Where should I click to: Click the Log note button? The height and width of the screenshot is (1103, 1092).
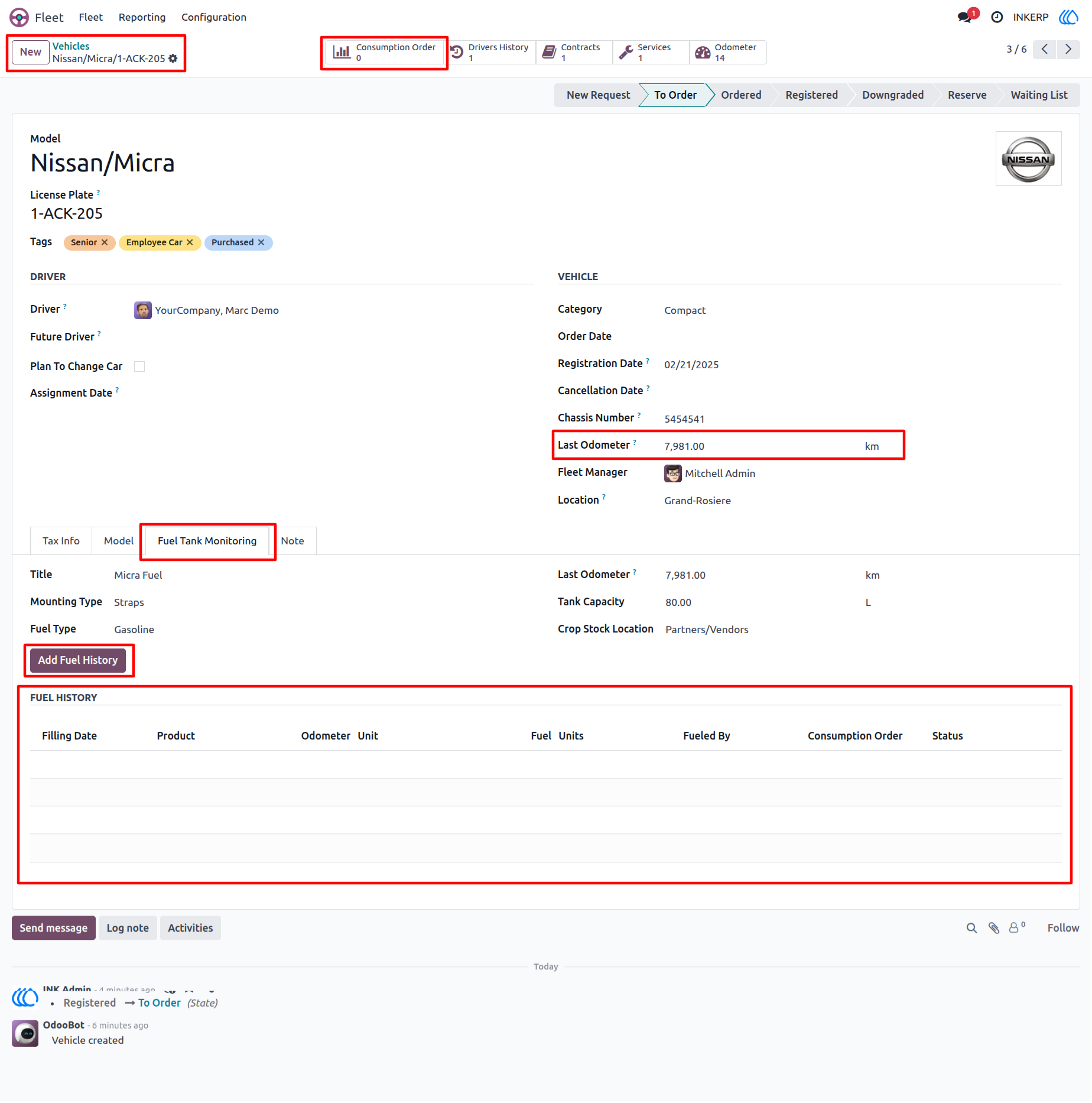tap(128, 928)
